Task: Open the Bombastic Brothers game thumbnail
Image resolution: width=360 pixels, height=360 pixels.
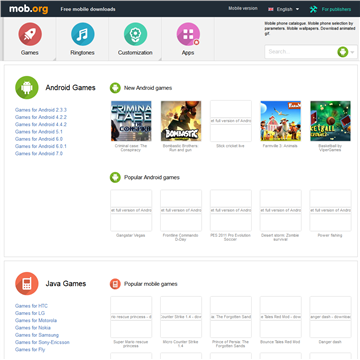Action: point(181,121)
